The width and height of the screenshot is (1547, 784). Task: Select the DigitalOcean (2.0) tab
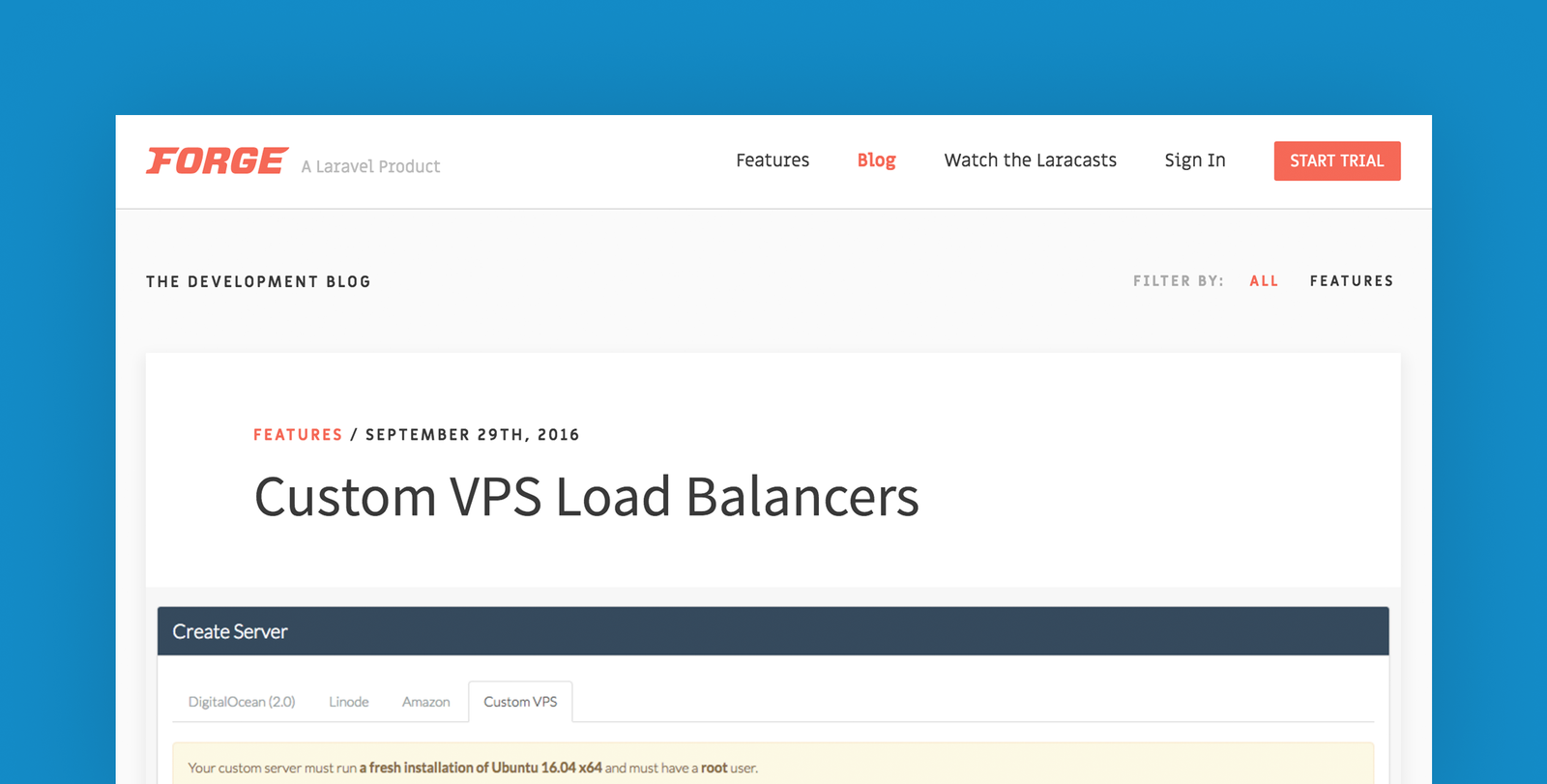tap(242, 702)
